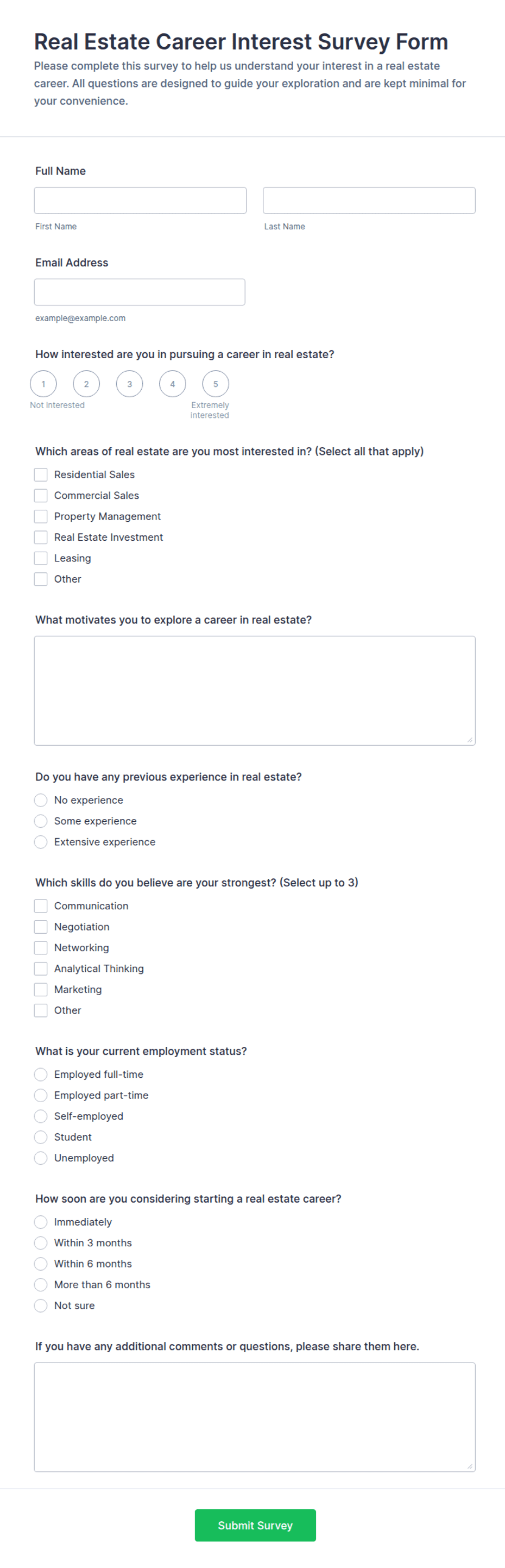
Task: Choose rating 5 Extremely interested
Action: click(216, 384)
